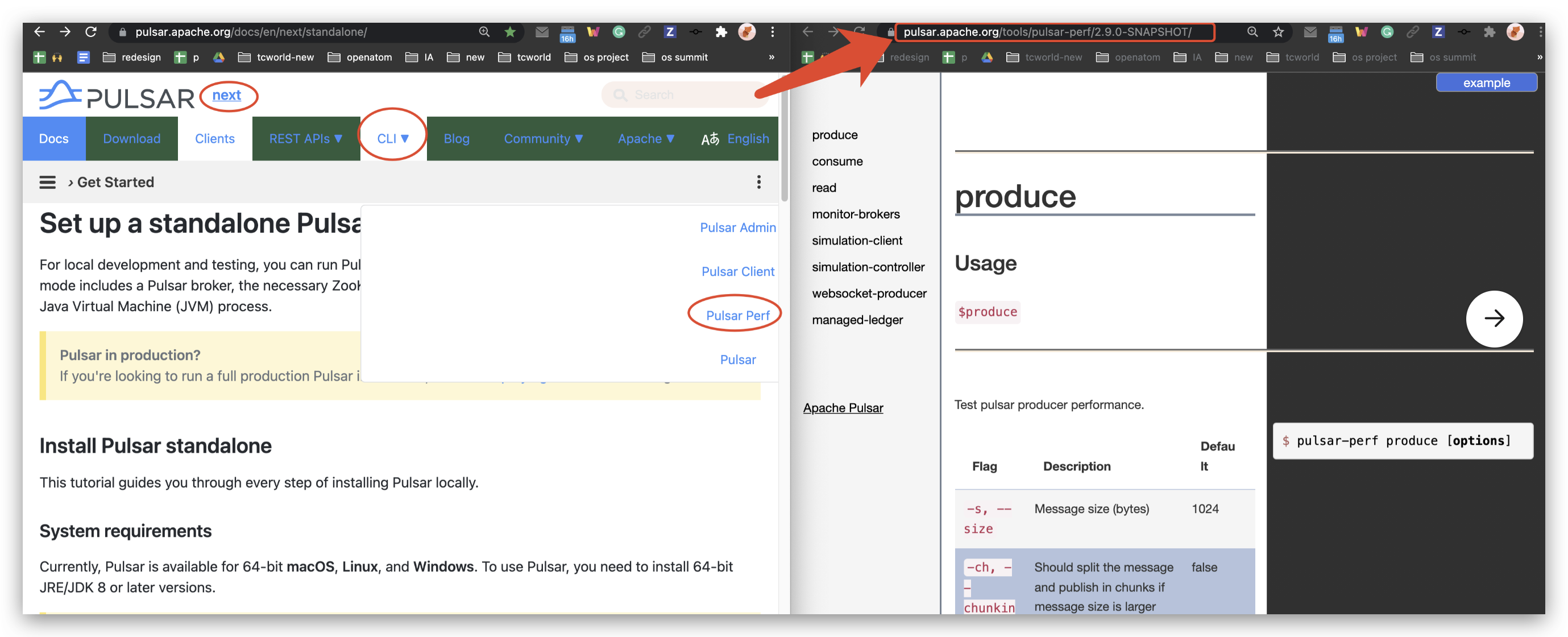Choose Pulsar Perf from CLI menu
1568x637 pixels.
coord(737,315)
